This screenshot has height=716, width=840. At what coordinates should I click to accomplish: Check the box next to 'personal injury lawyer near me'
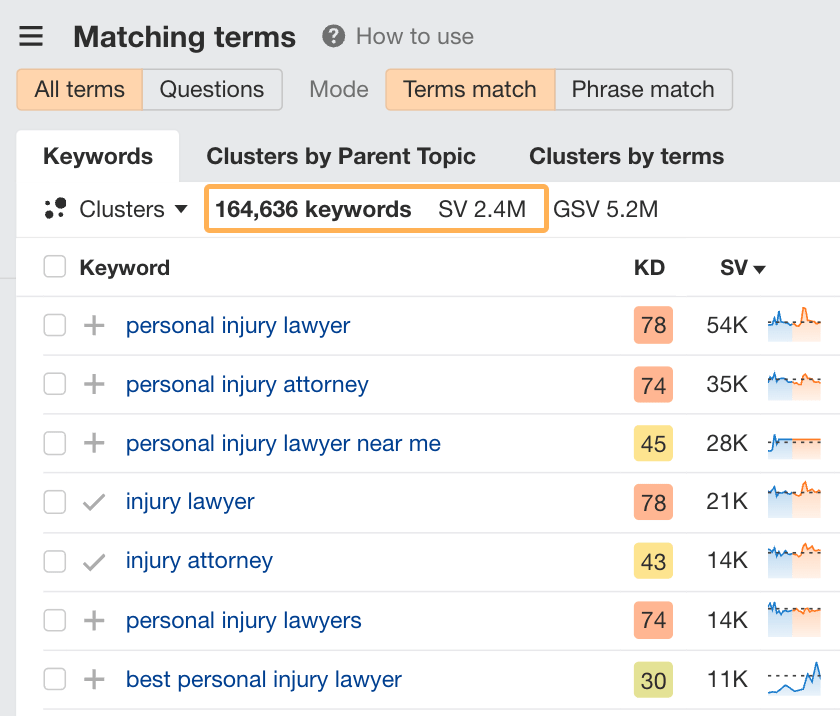(55, 443)
